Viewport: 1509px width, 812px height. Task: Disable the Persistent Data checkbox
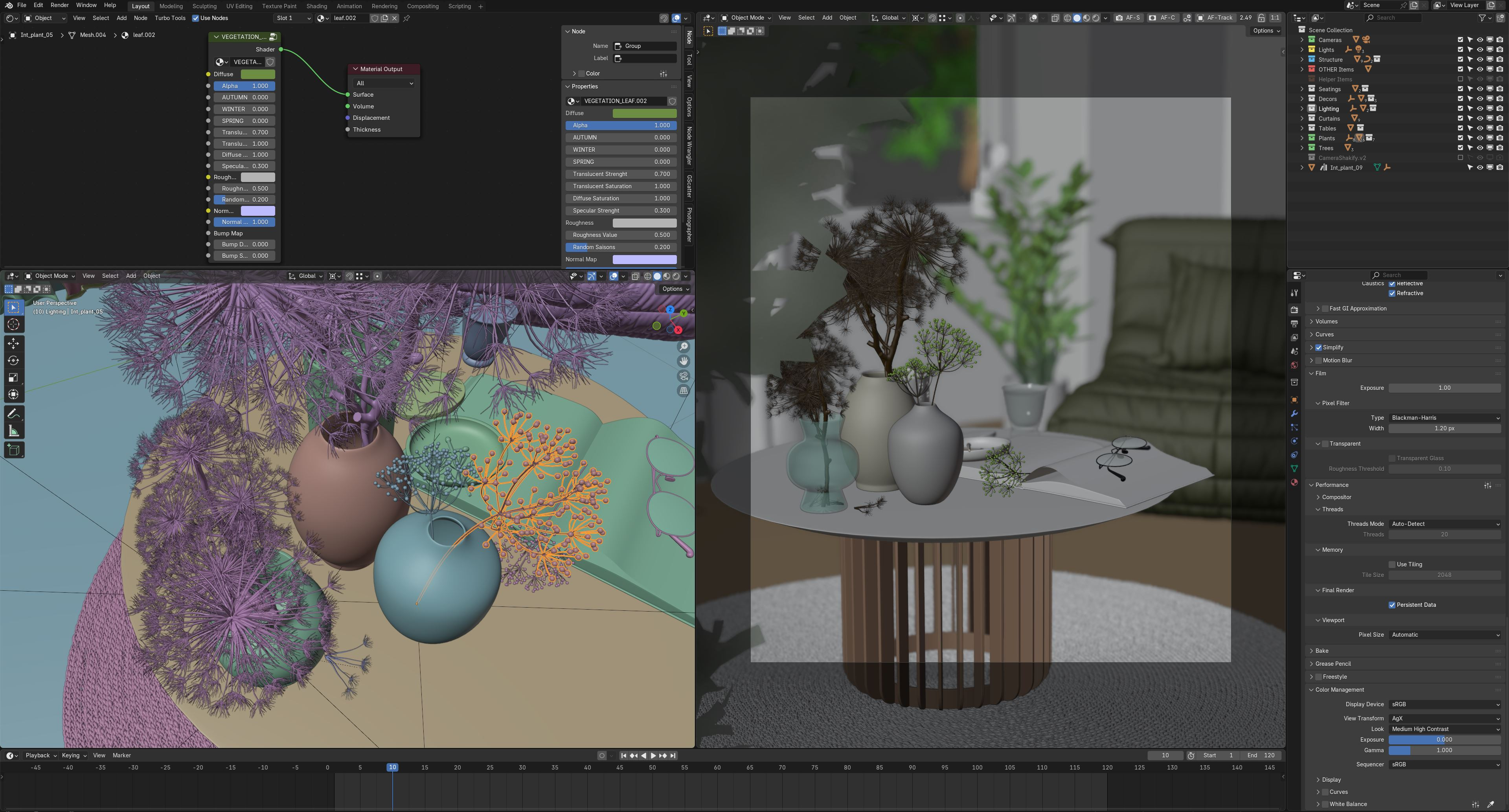(1392, 605)
